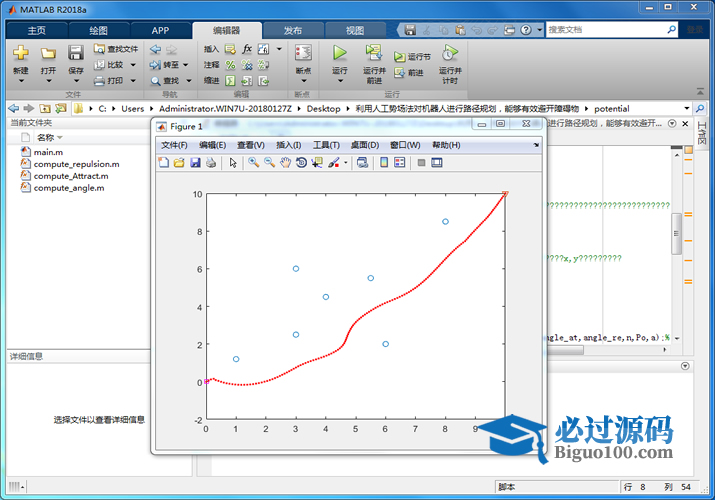Click Advance (前进) button
This screenshot has width=715, height=500.
[x=409, y=72]
